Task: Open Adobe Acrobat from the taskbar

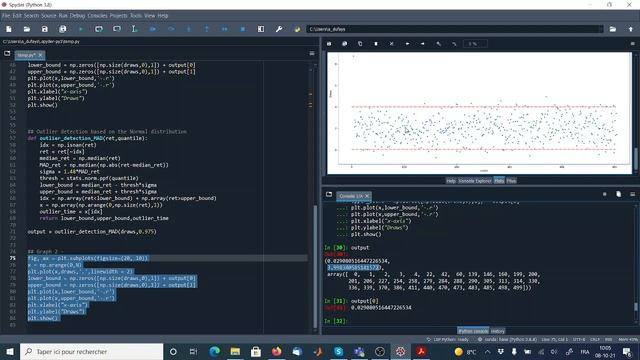Action: (x=421, y=351)
